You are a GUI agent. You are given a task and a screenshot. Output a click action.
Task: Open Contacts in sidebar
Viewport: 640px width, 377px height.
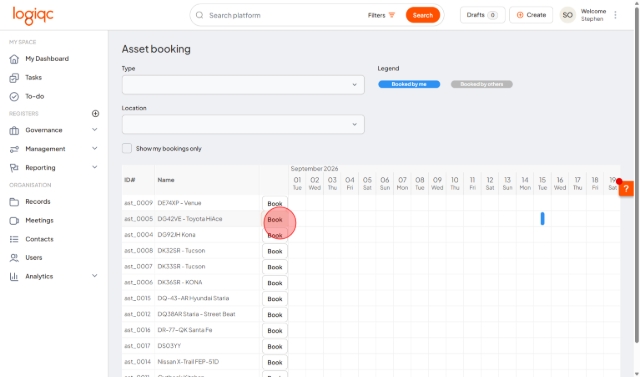pyautogui.click(x=39, y=239)
